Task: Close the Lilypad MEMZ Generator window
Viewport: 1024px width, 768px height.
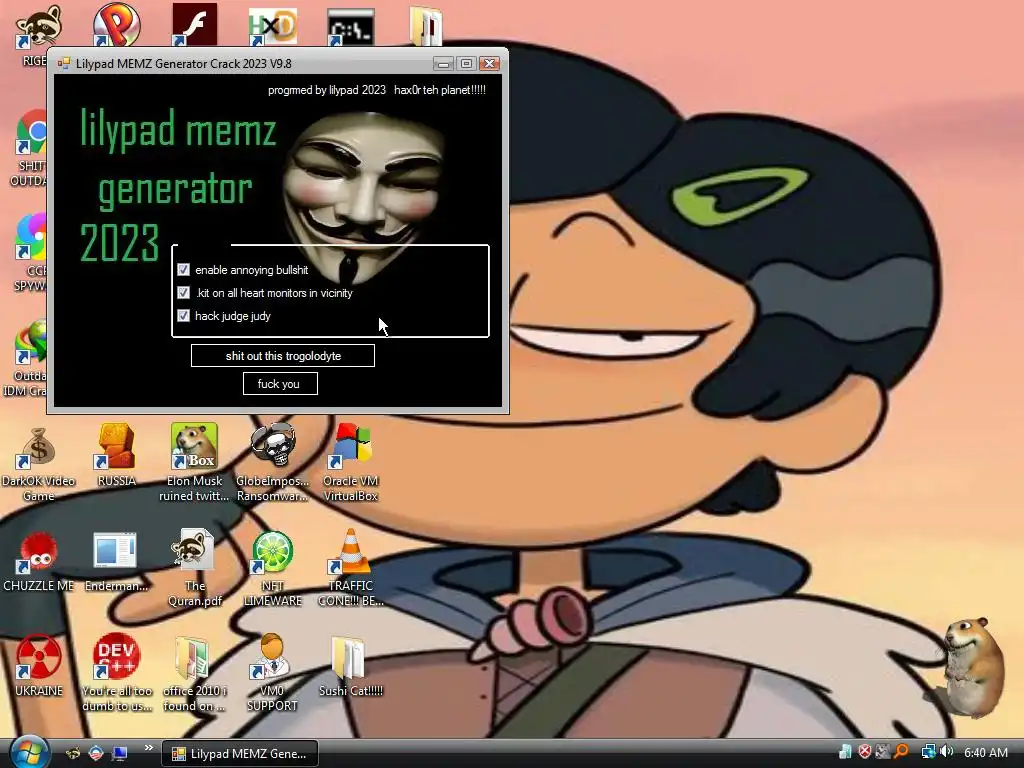Action: pyautogui.click(x=489, y=63)
